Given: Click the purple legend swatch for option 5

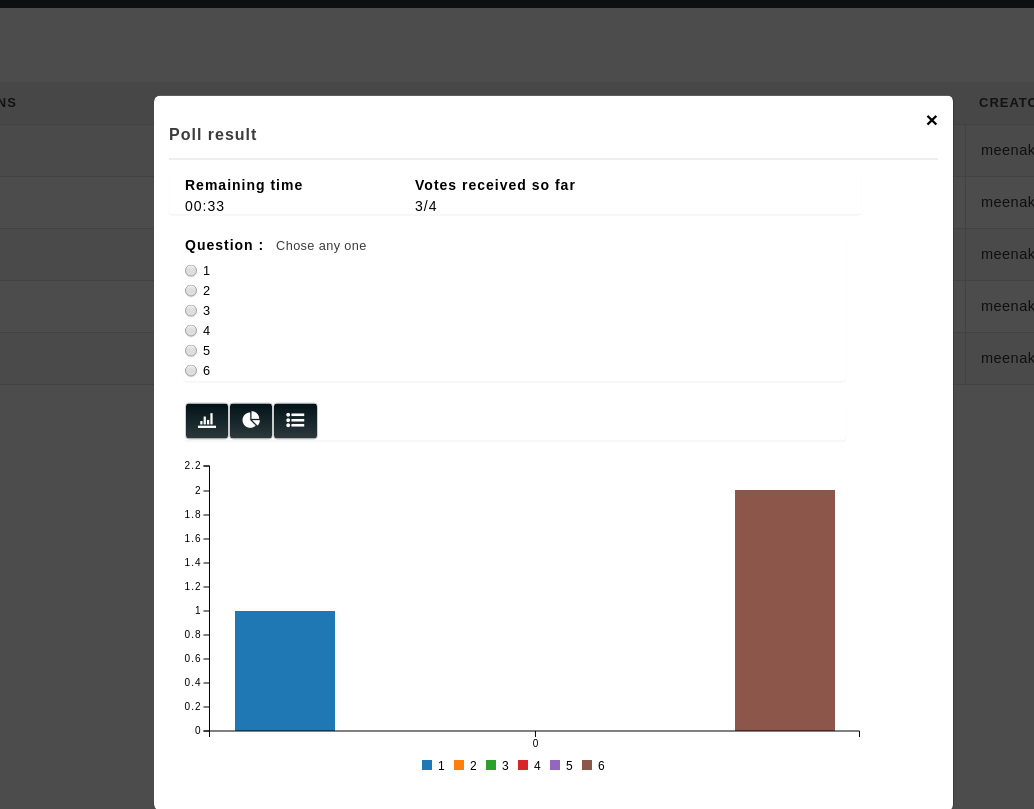Looking at the screenshot, I should [x=555, y=765].
